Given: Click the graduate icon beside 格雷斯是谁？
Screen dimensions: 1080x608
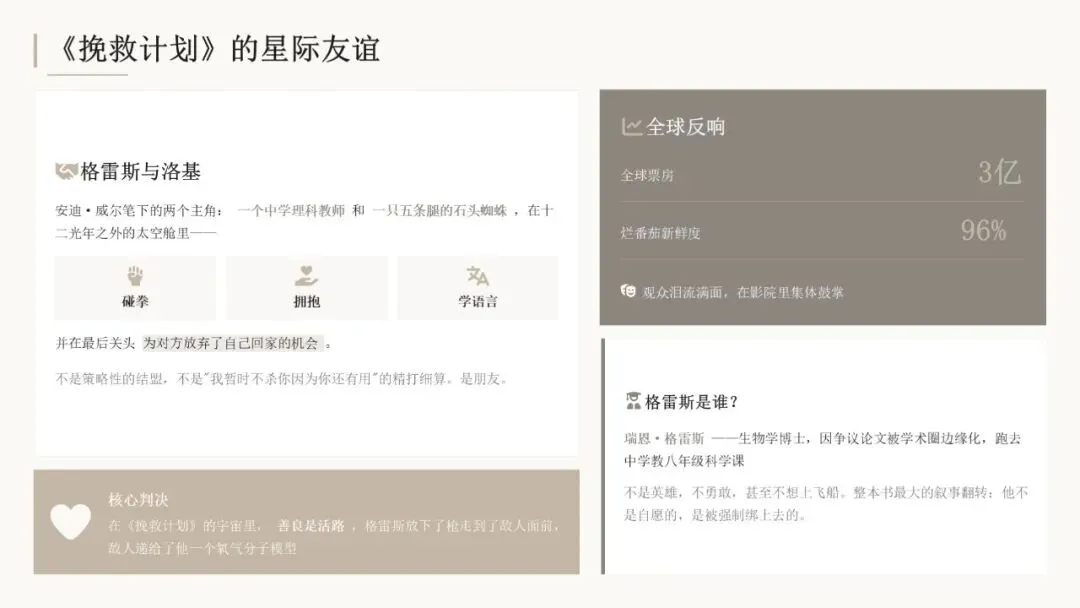Looking at the screenshot, I should (633, 401).
